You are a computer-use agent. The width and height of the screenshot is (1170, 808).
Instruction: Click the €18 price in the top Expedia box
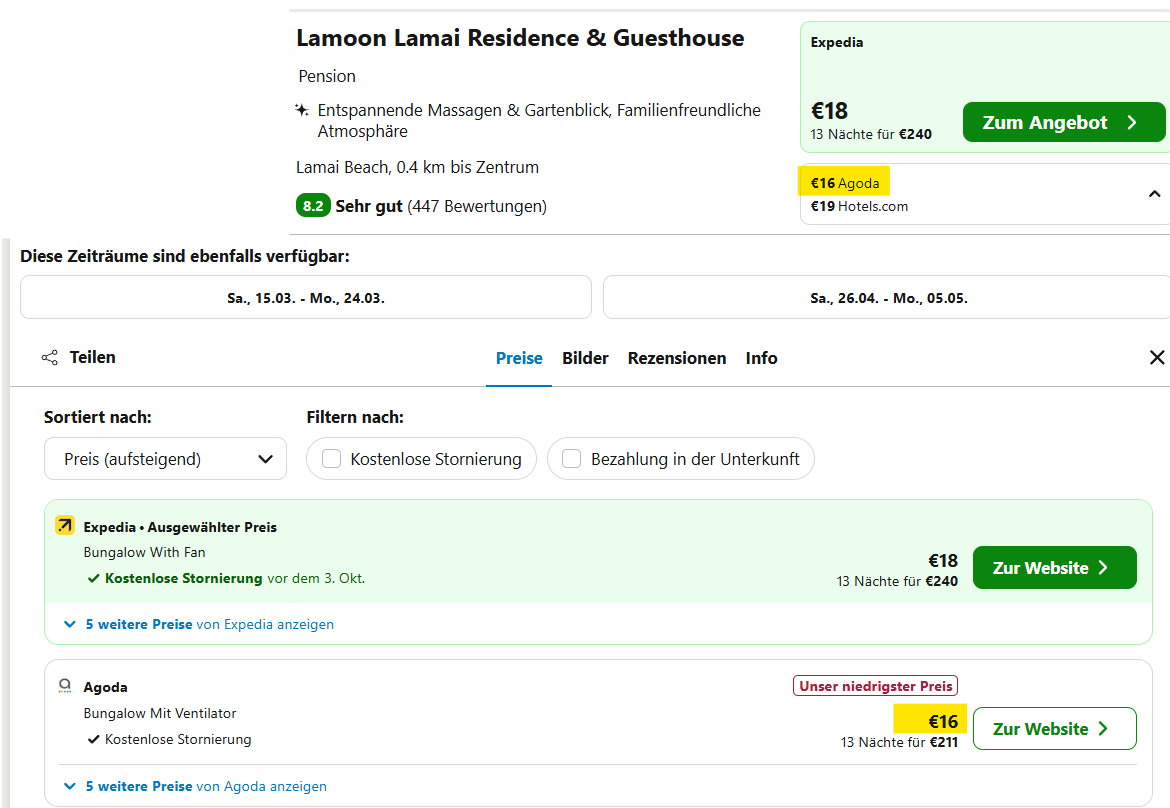(x=829, y=111)
